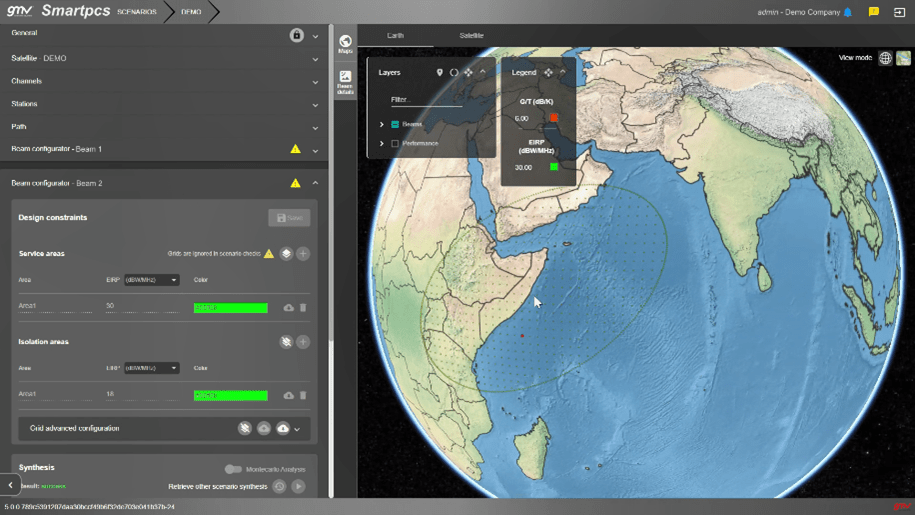Open Service areas Area1 green color swatch
Viewport: 915px width, 515px height.
231,307
